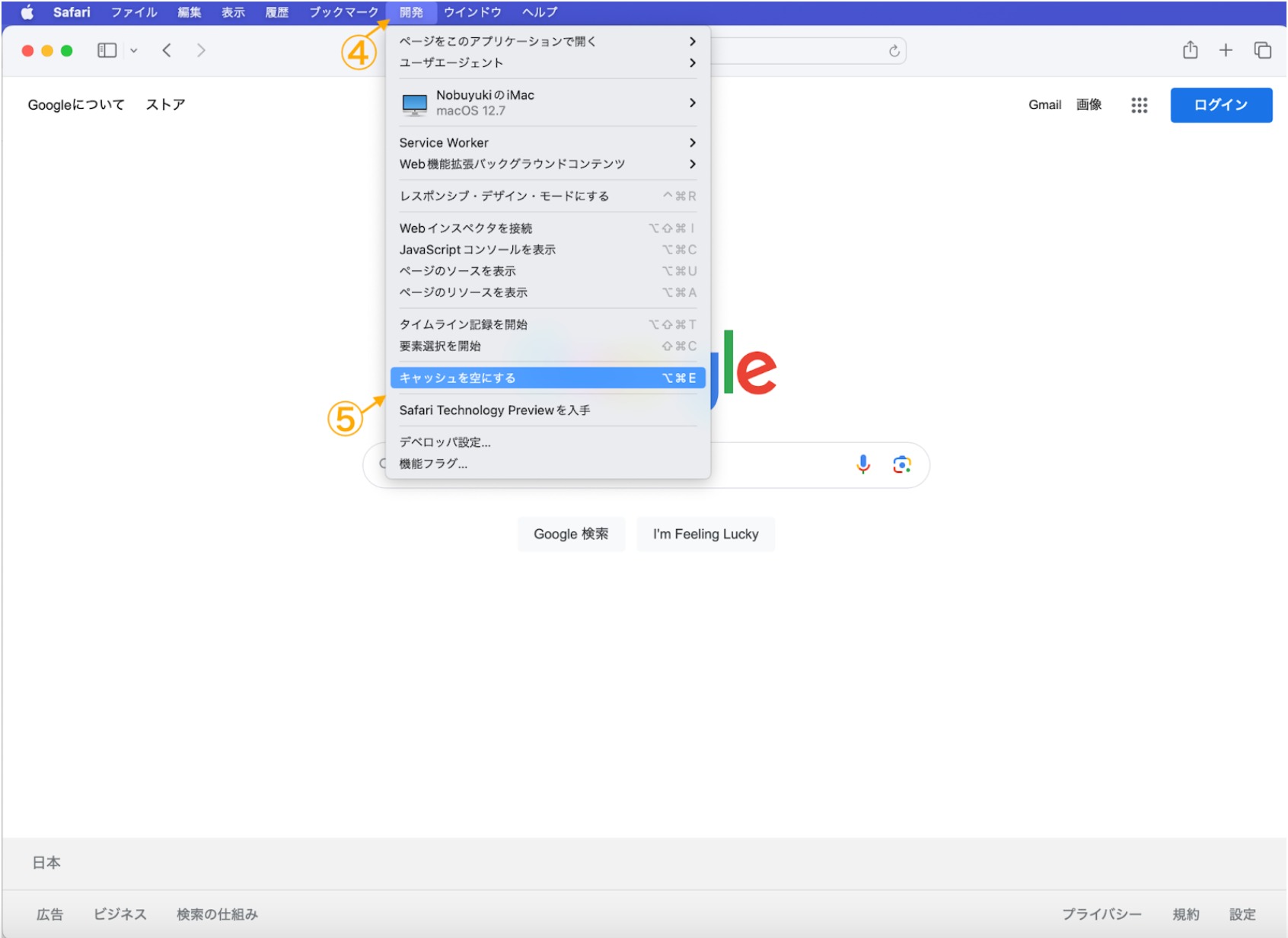Open the ビジネス footer link
The height and width of the screenshot is (938, 1288).
[x=120, y=914]
